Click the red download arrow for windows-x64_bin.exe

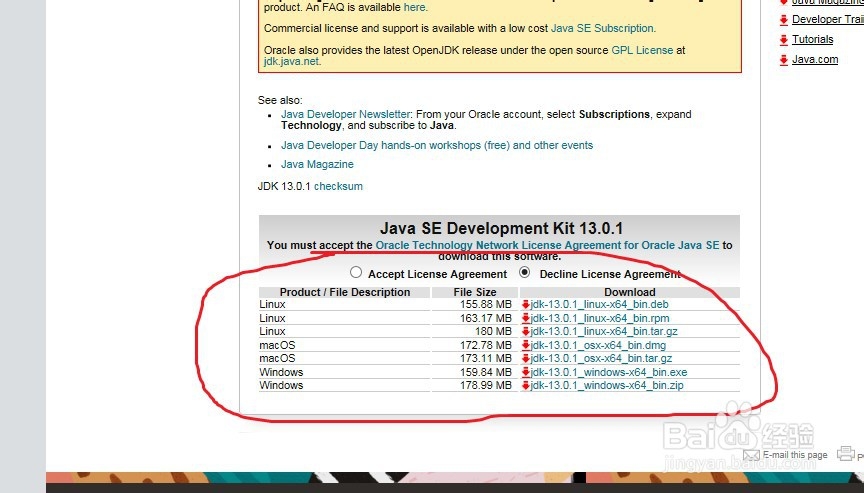[x=526, y=372]
